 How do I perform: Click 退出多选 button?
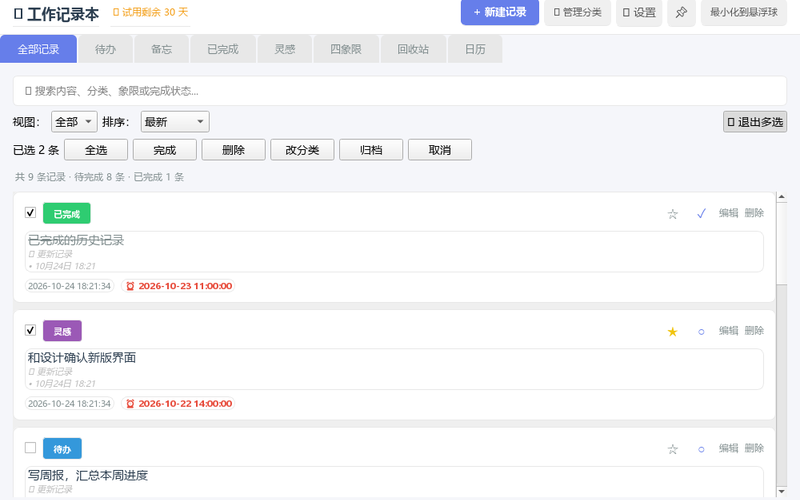coord(755,122)
